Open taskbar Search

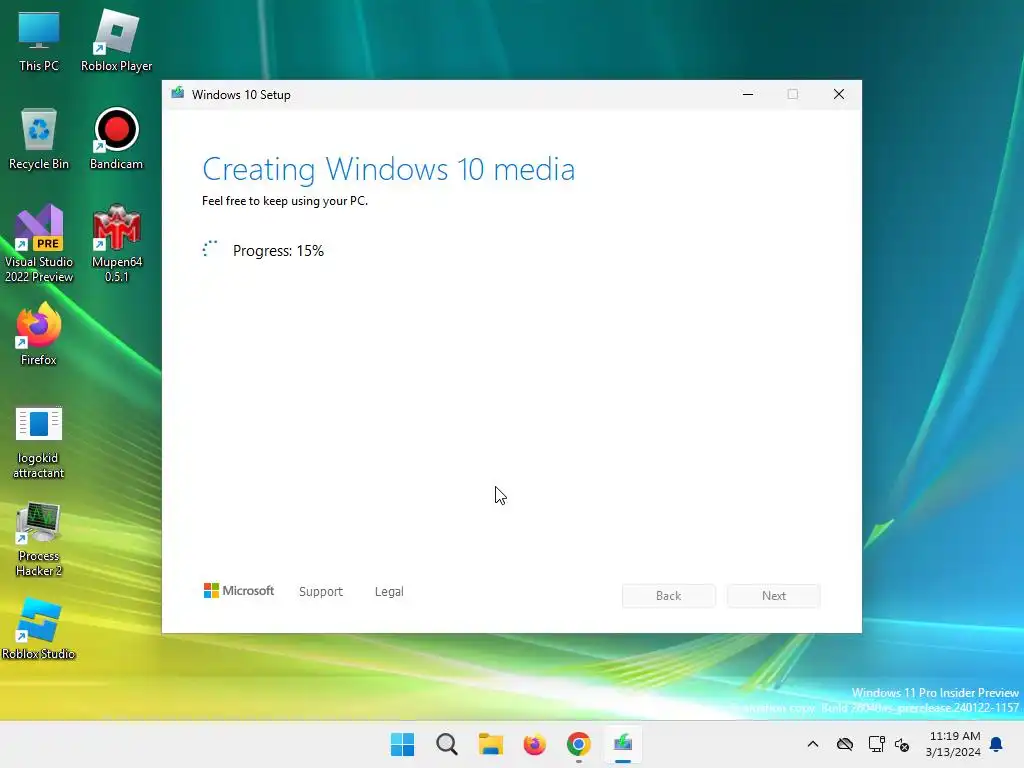pos(447,744)
